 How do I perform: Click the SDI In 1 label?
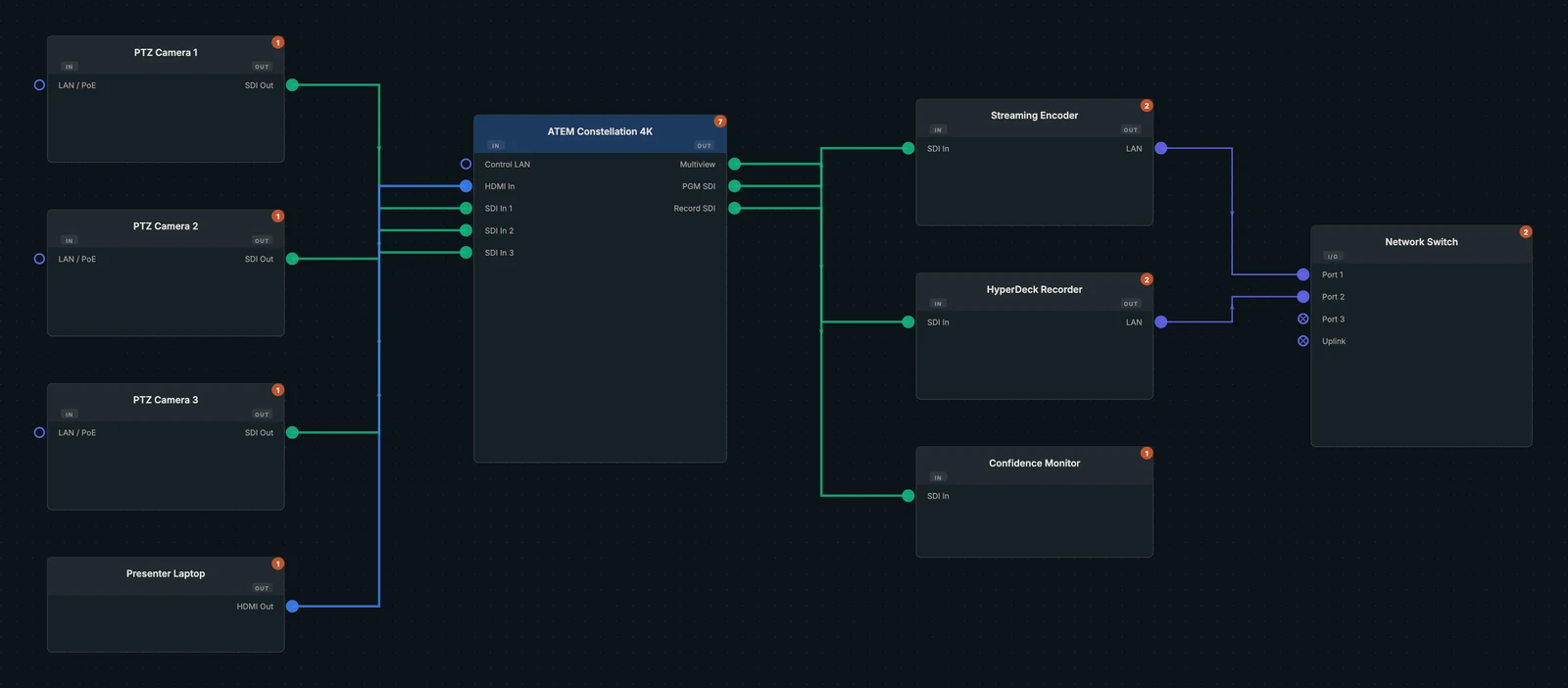coord(499,209)
